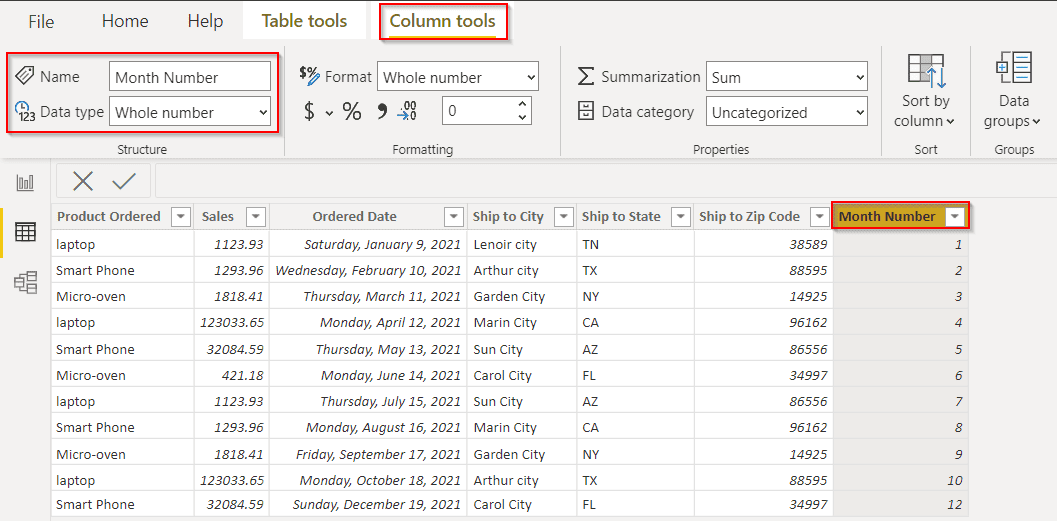Commit the formula with the checkmark icon

click(x=125, y=181)
